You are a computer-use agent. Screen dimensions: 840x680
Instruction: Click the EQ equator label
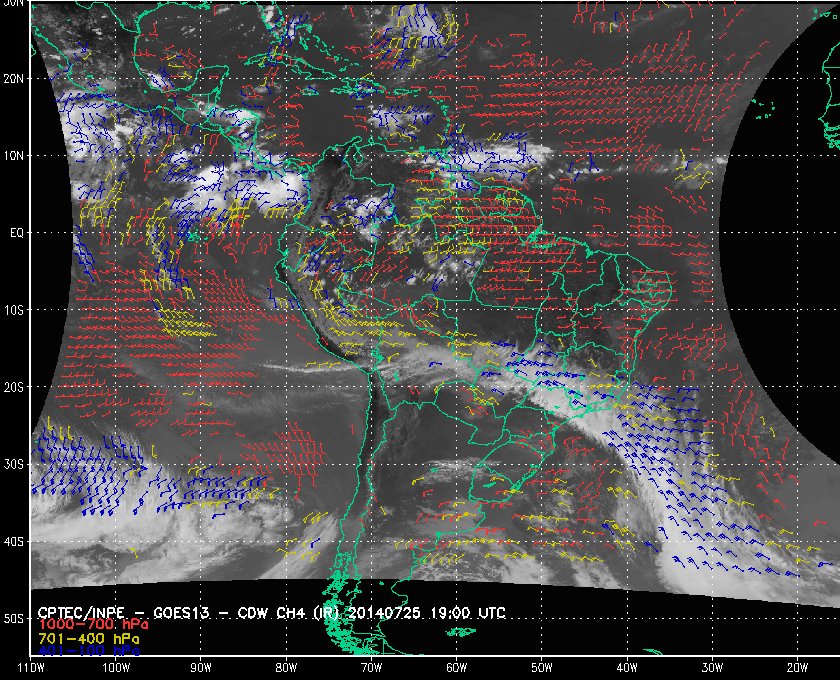17,233
